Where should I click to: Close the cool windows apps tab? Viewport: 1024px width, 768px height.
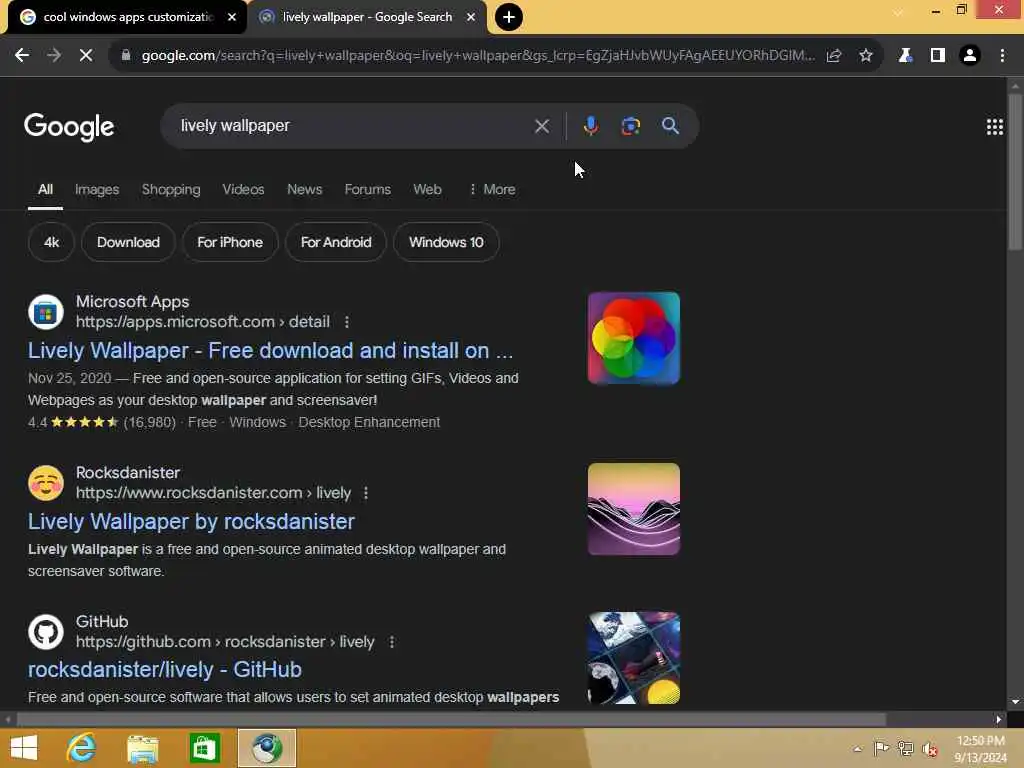(x=232, y=17)
